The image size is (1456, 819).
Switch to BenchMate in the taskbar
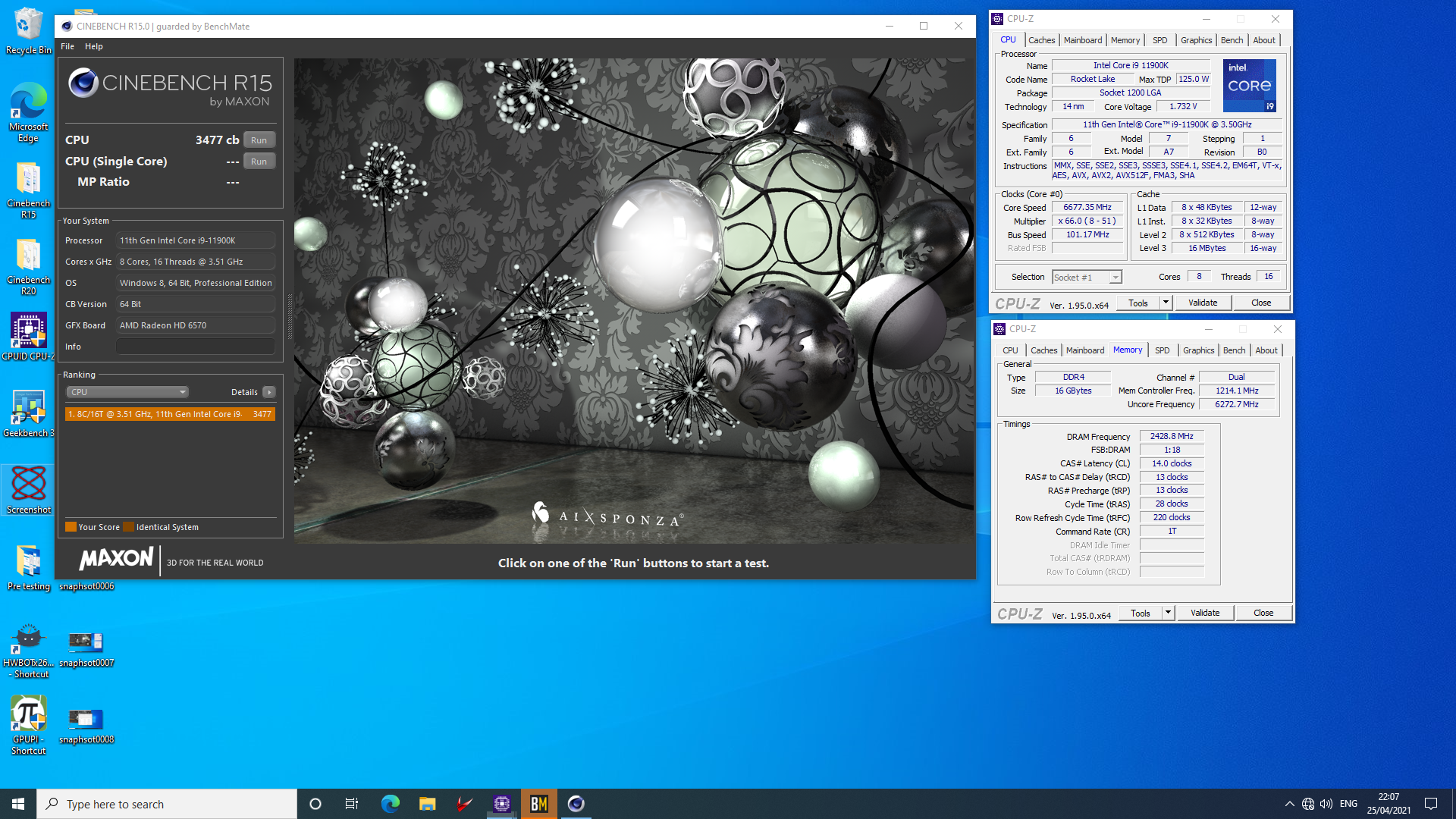click(539, 804)
